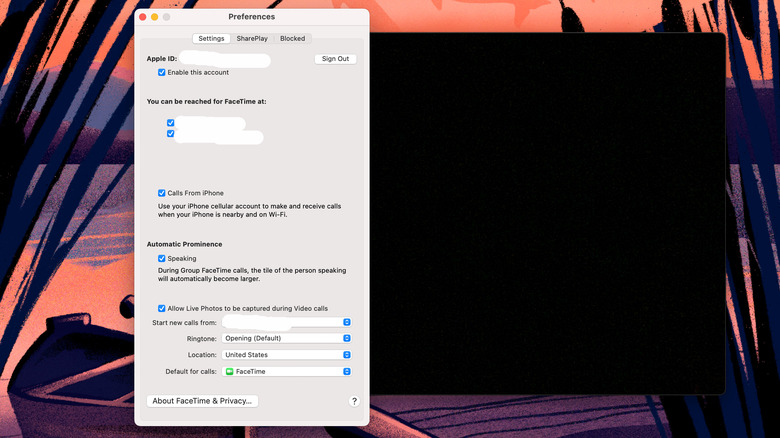Toggle the first FaceTime reachable address checkbox
Screen dimensions: 780x438
tap(171, 122)
